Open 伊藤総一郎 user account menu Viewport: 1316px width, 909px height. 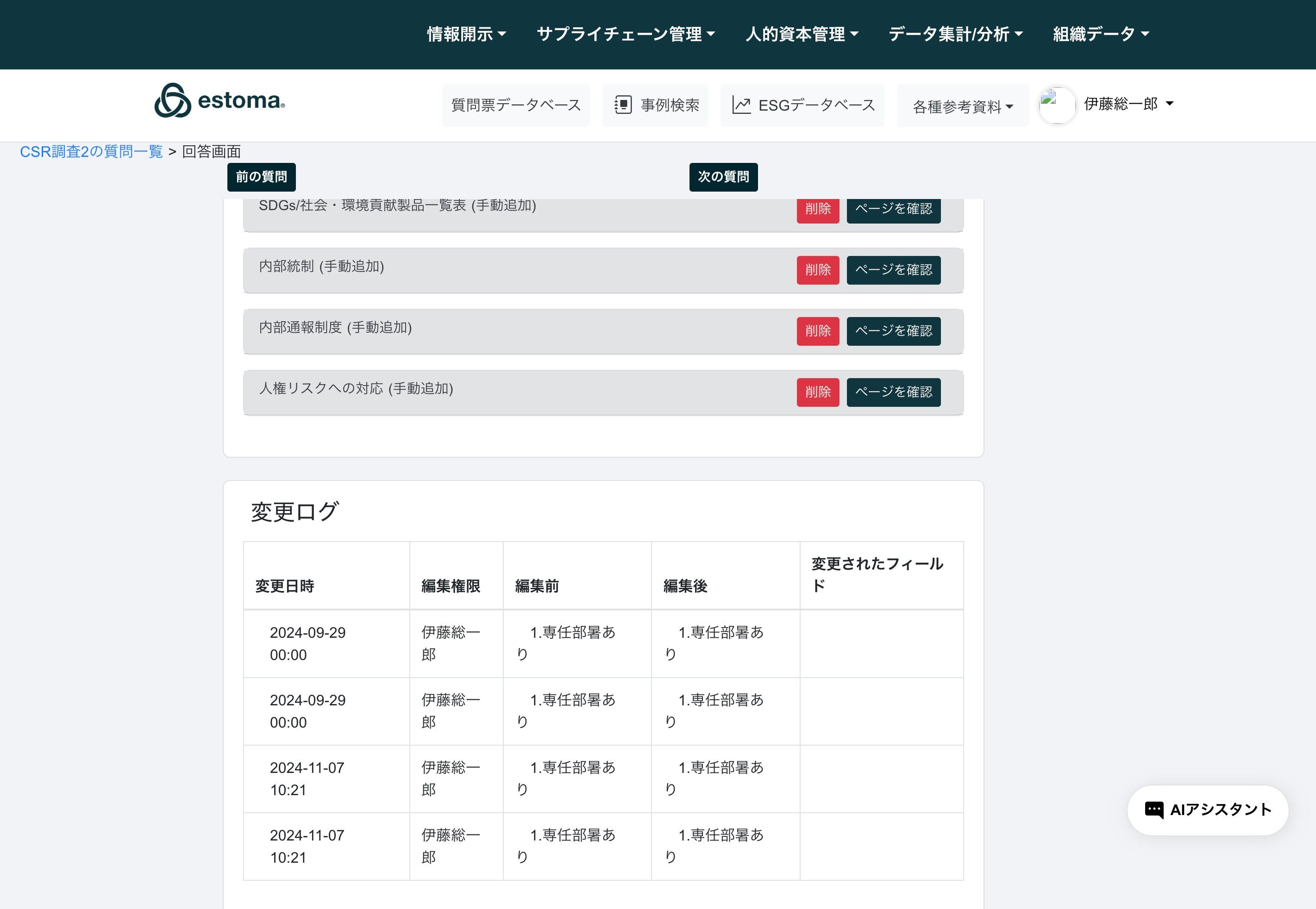click(1128, 104)
